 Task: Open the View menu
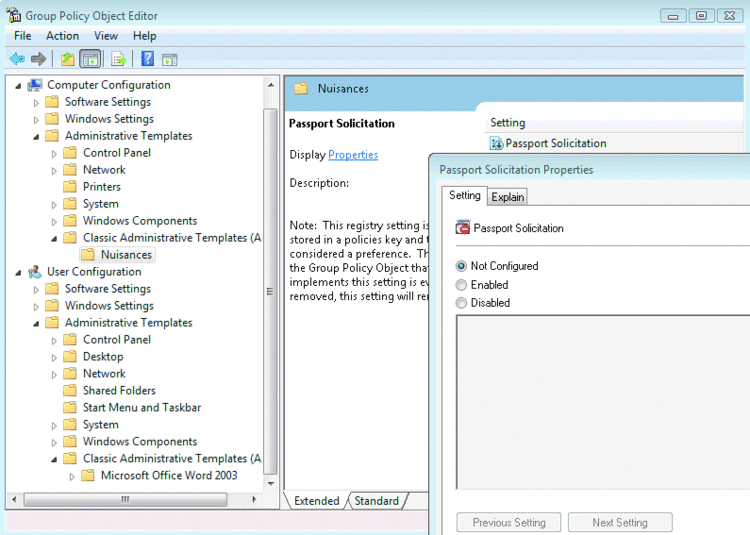coord(106,36)
